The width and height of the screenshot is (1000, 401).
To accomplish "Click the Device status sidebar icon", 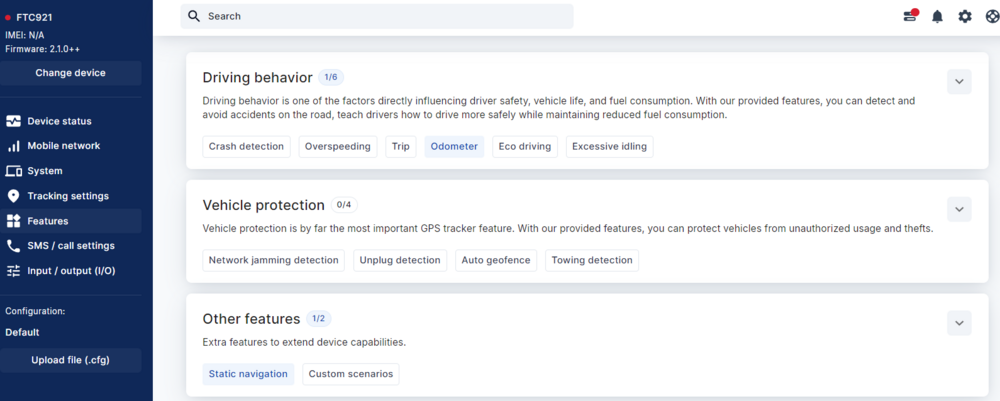I will click(x=14, y=121).
